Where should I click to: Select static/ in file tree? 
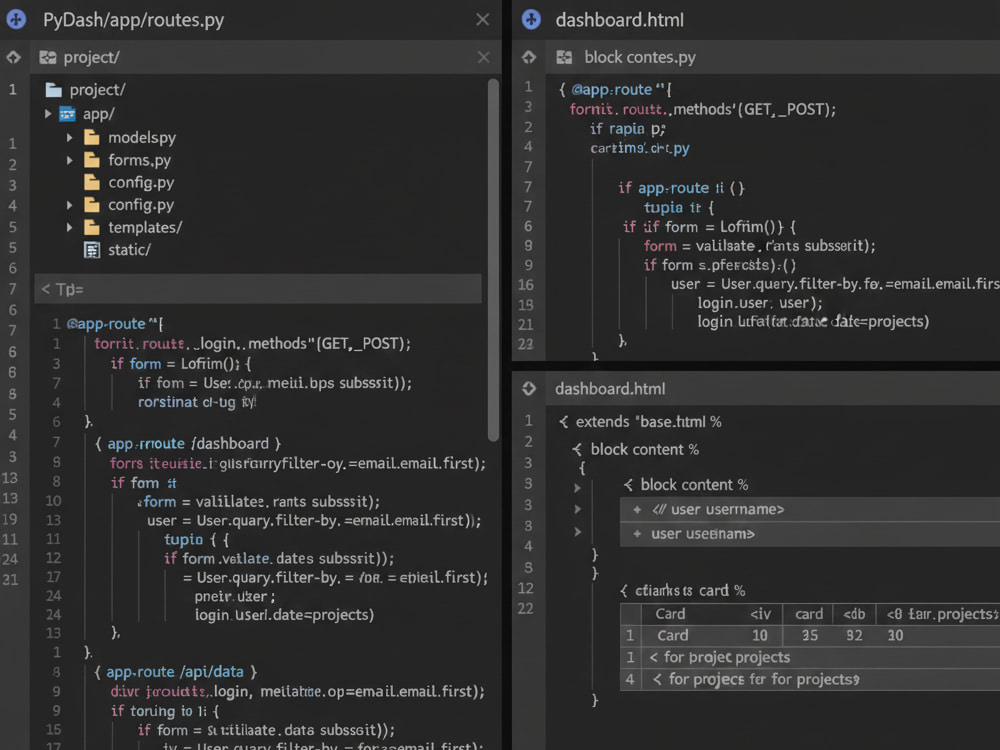coord(129,250)
